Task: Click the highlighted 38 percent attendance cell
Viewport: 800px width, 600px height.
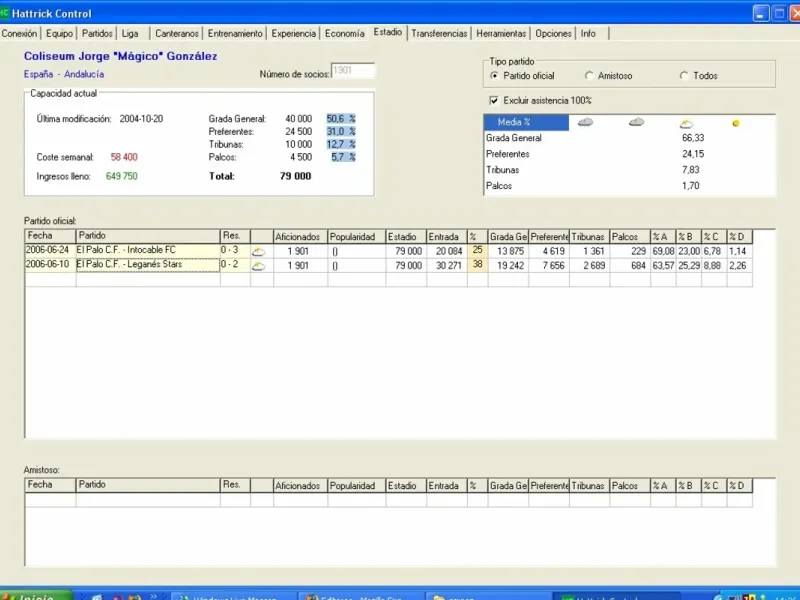Action: [478, 265]
